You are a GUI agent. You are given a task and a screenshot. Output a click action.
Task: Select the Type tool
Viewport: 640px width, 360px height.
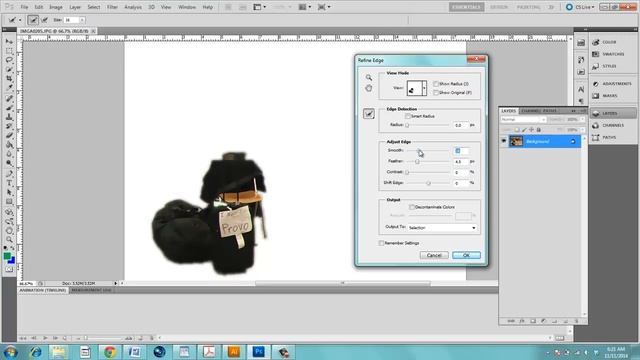(x=9, y=183)
